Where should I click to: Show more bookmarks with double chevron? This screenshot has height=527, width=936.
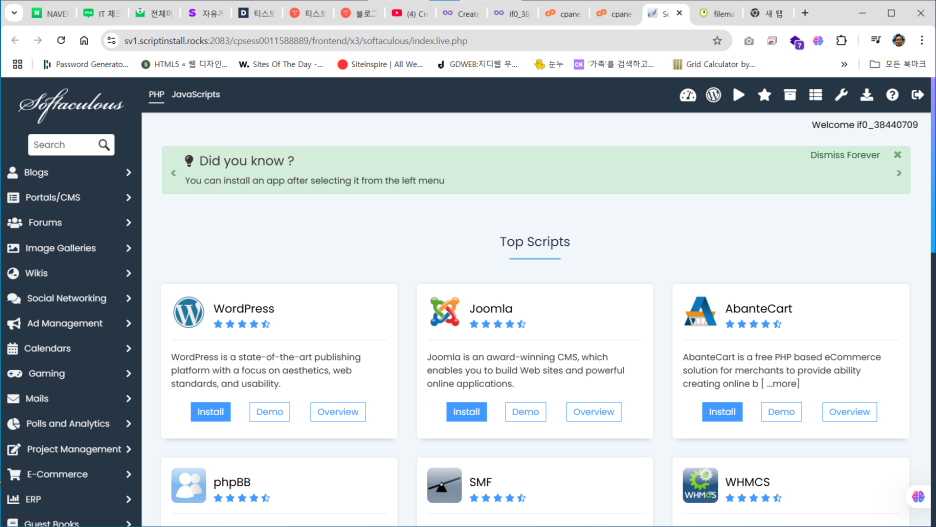(x=844, y=64)
